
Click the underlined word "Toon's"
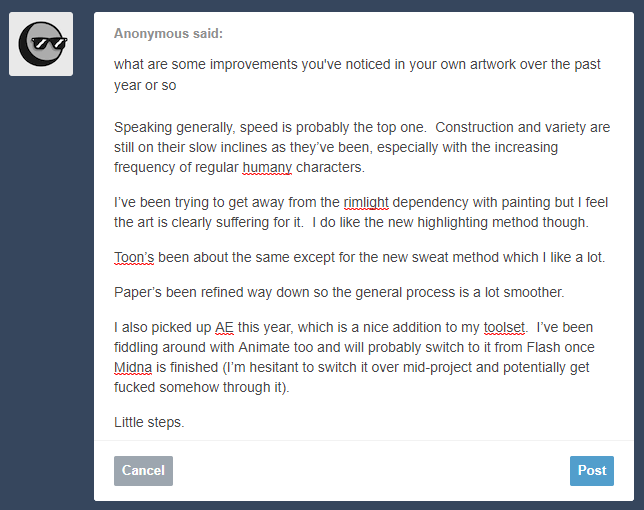[x=134, y=257]
